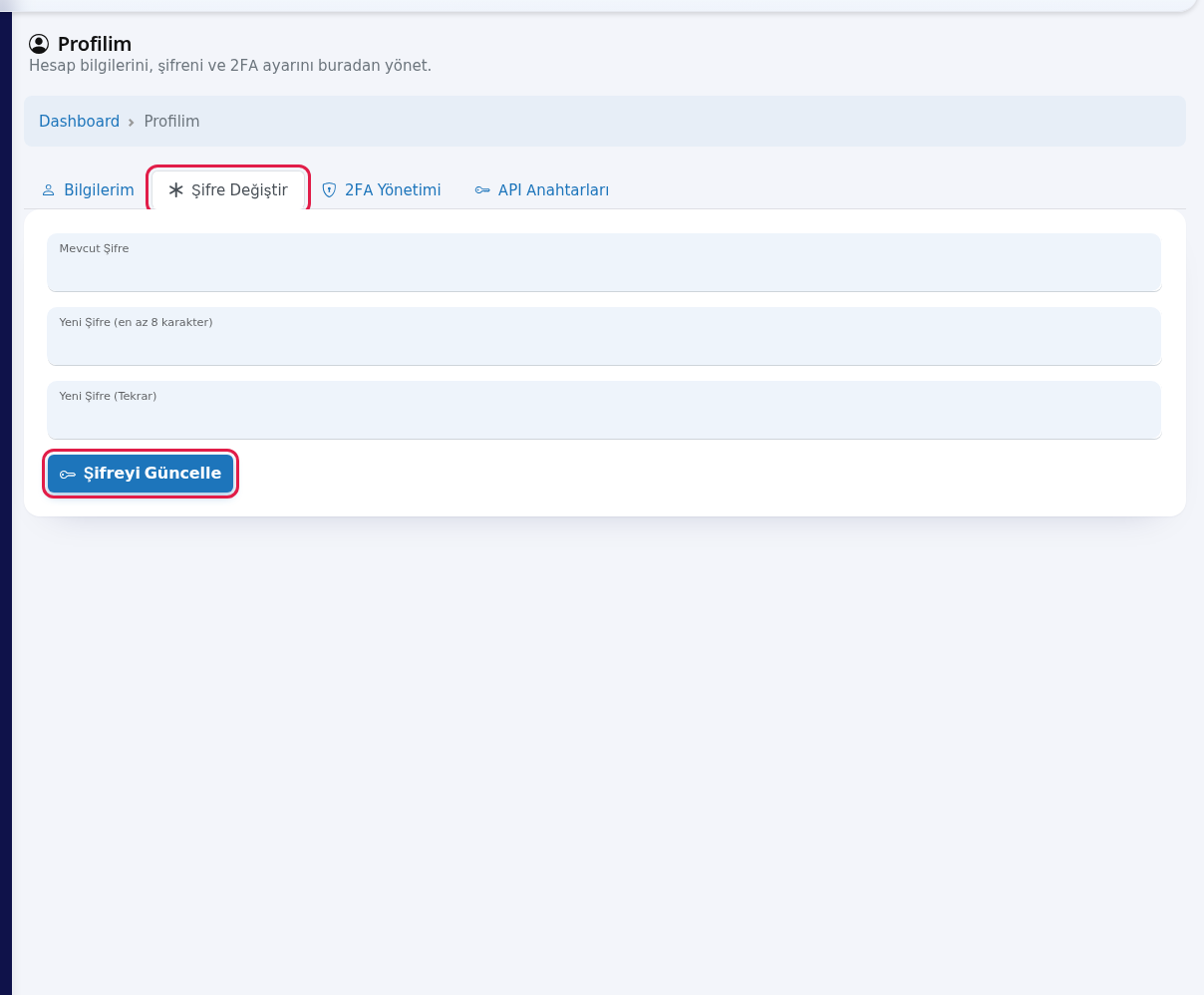Click the Profilim breadcrumb text
Screen dimensions: 1204x995
171,122
